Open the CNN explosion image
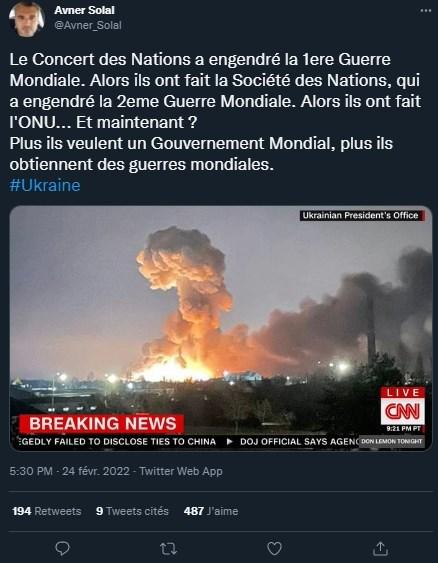The image size is (438, 563). (221, 328)
